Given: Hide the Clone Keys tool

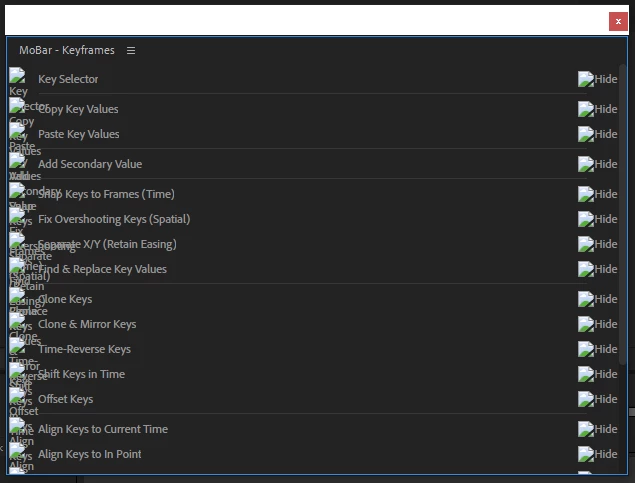Looking at the screenshot, I should click(598, 299).
